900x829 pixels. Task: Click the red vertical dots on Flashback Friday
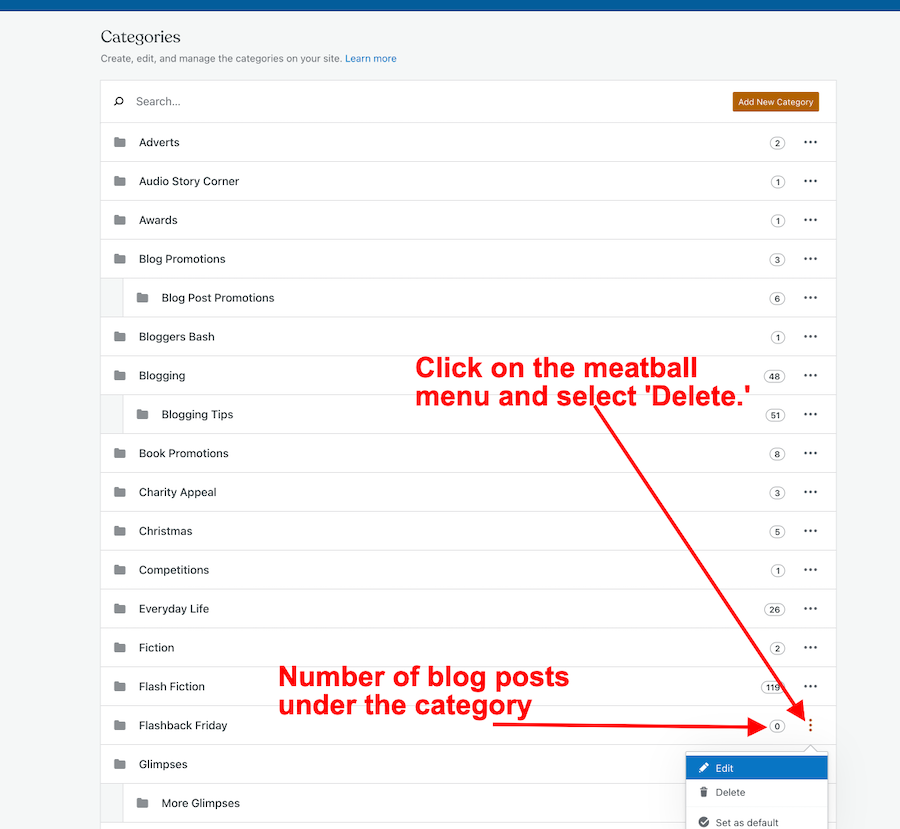[810, 726]
